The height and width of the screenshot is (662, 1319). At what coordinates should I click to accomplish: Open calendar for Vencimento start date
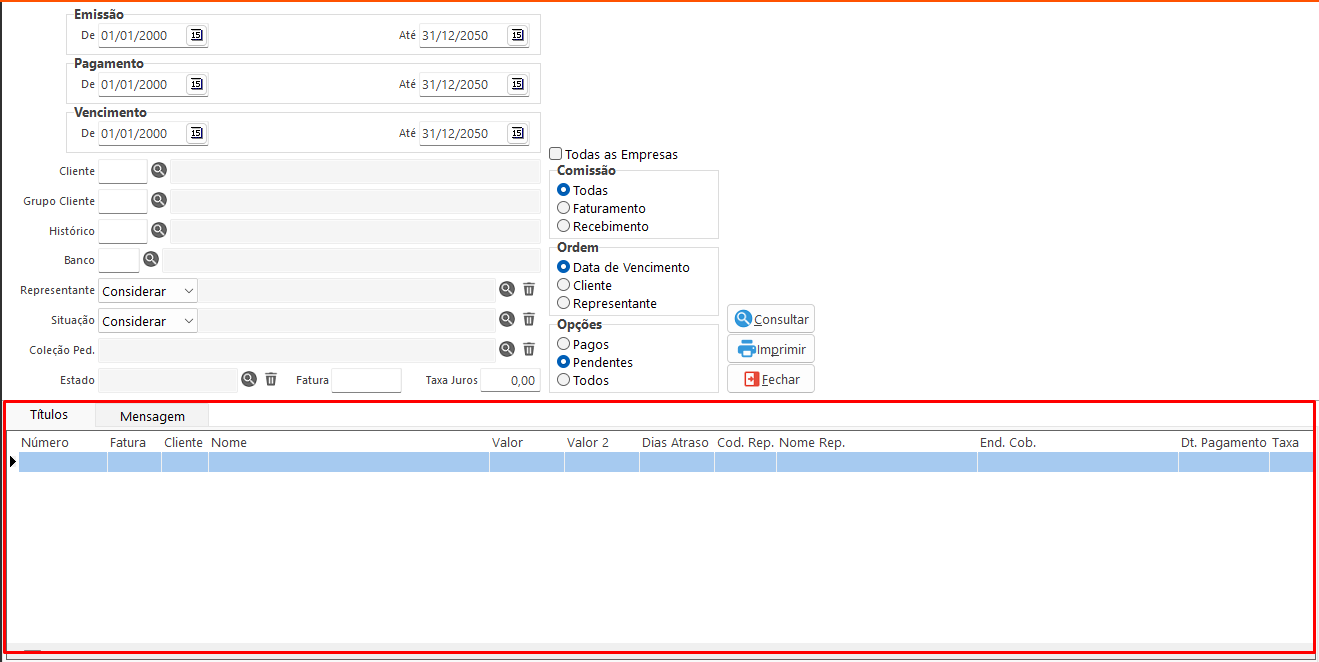196,134
